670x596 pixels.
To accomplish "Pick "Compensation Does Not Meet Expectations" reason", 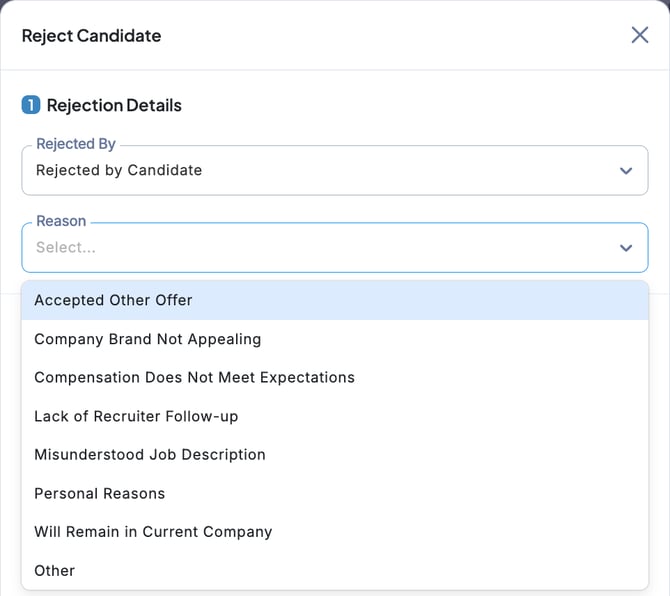I will click(194, 378).
